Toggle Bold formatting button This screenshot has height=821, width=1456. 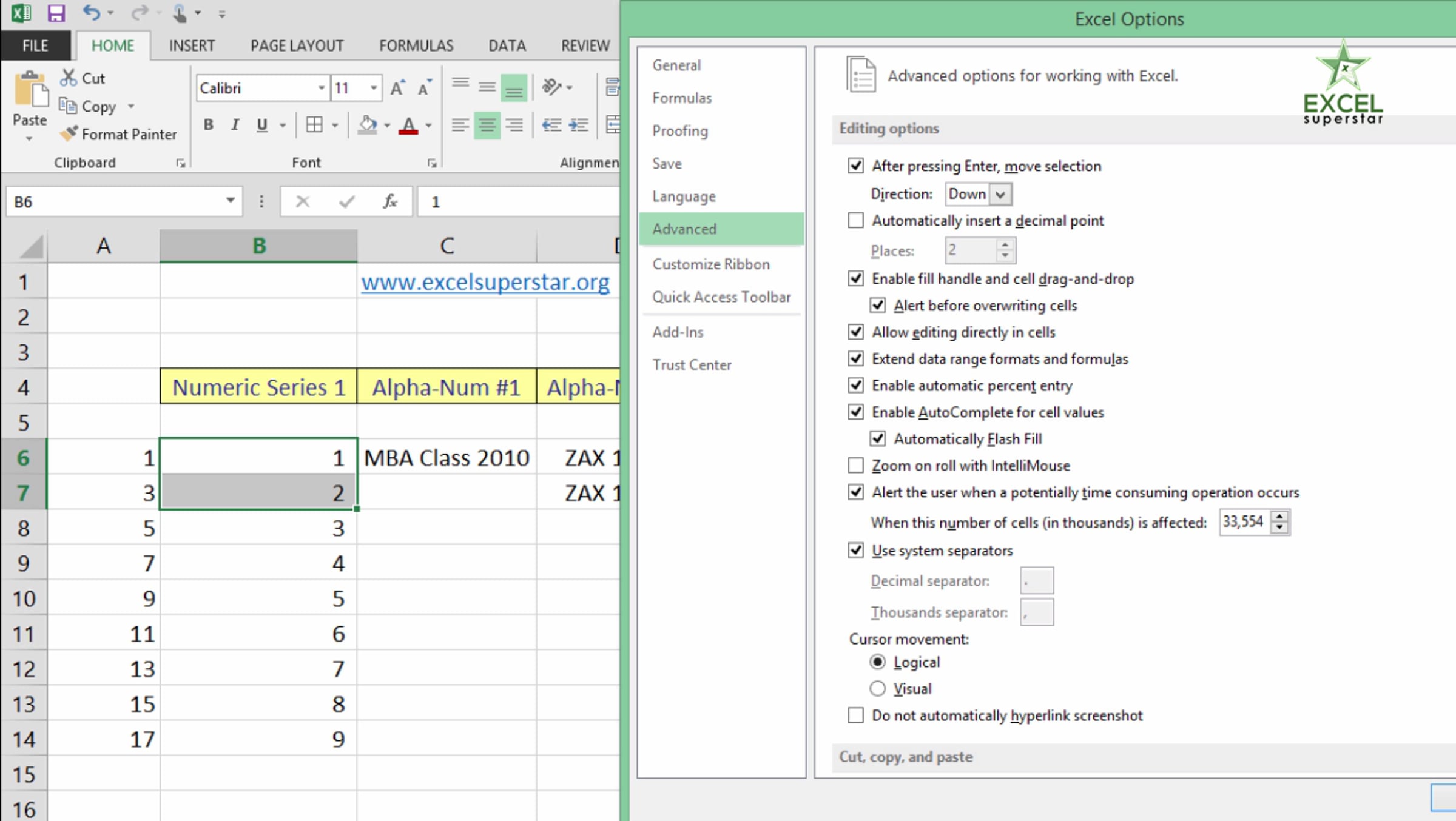[x=208, y=125]
